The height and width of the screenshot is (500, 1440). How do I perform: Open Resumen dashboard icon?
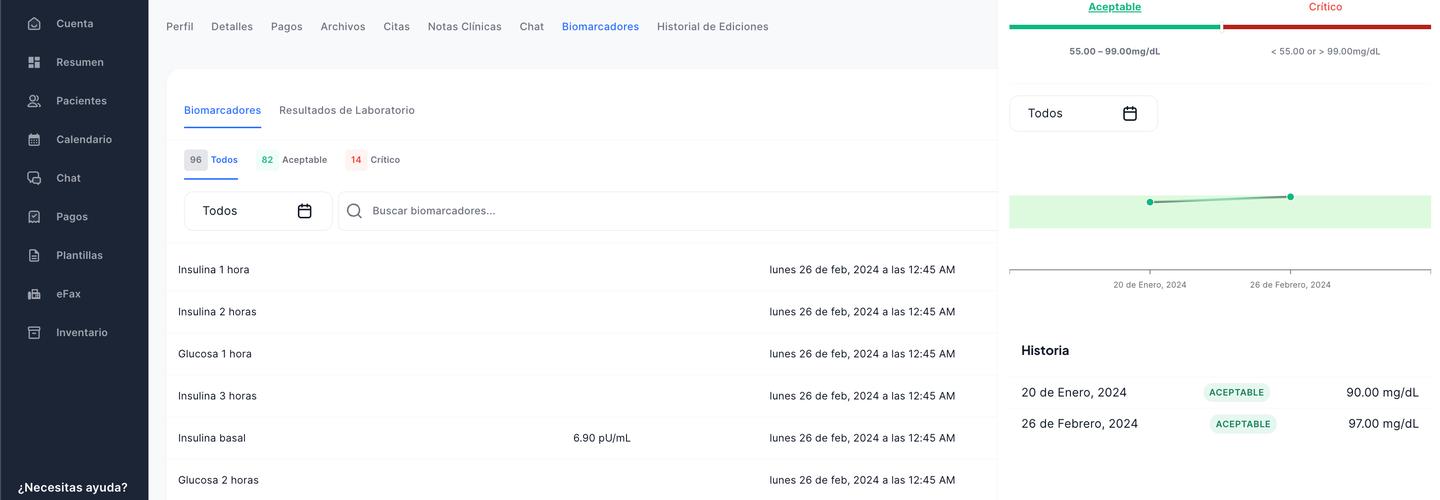[x=34, y=62]
